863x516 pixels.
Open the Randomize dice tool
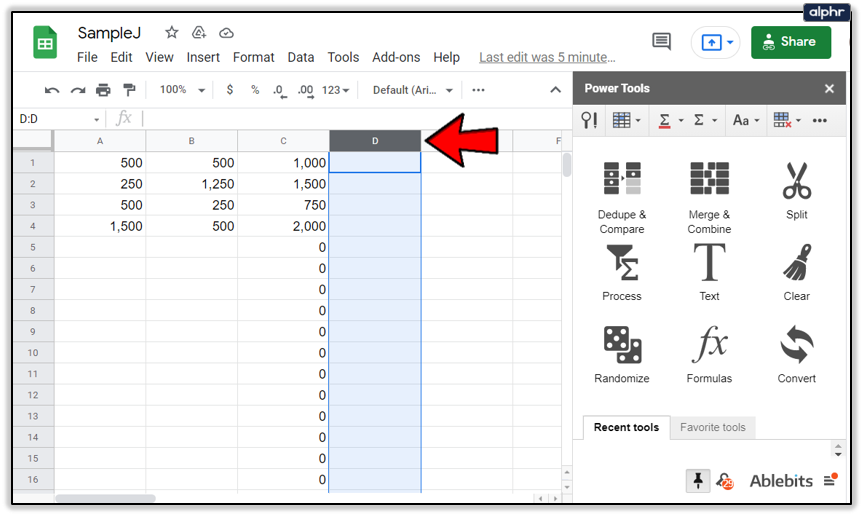click(x=622, y=354)
